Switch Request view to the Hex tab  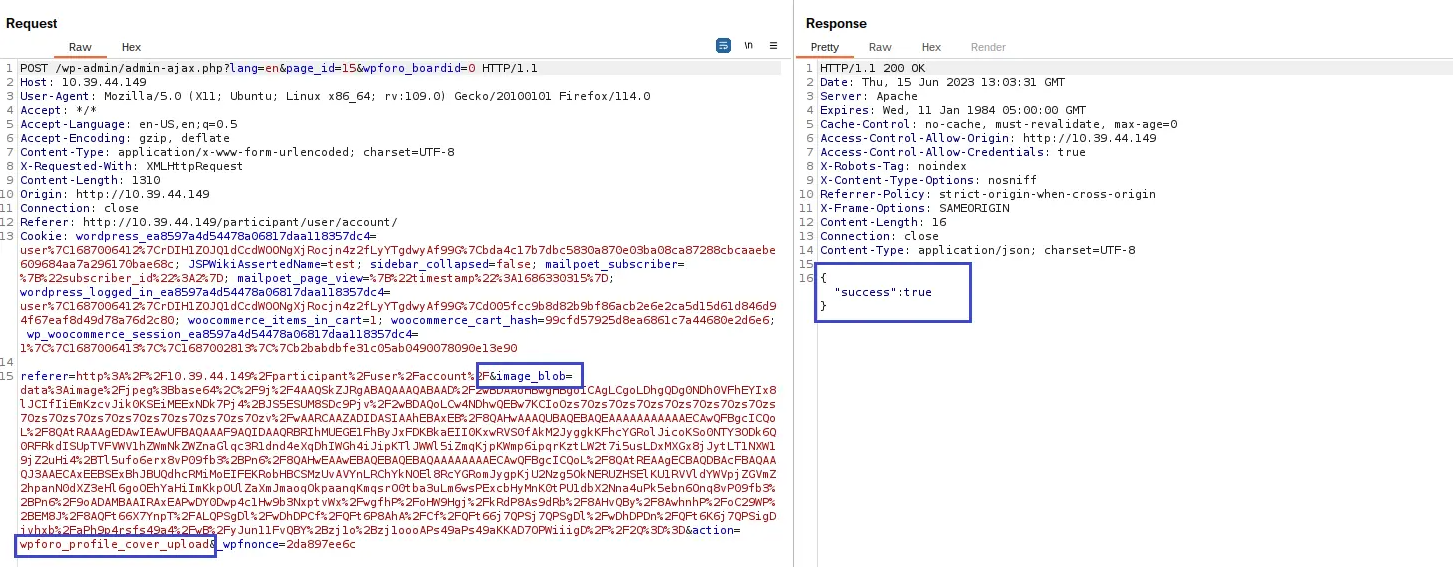131,47
